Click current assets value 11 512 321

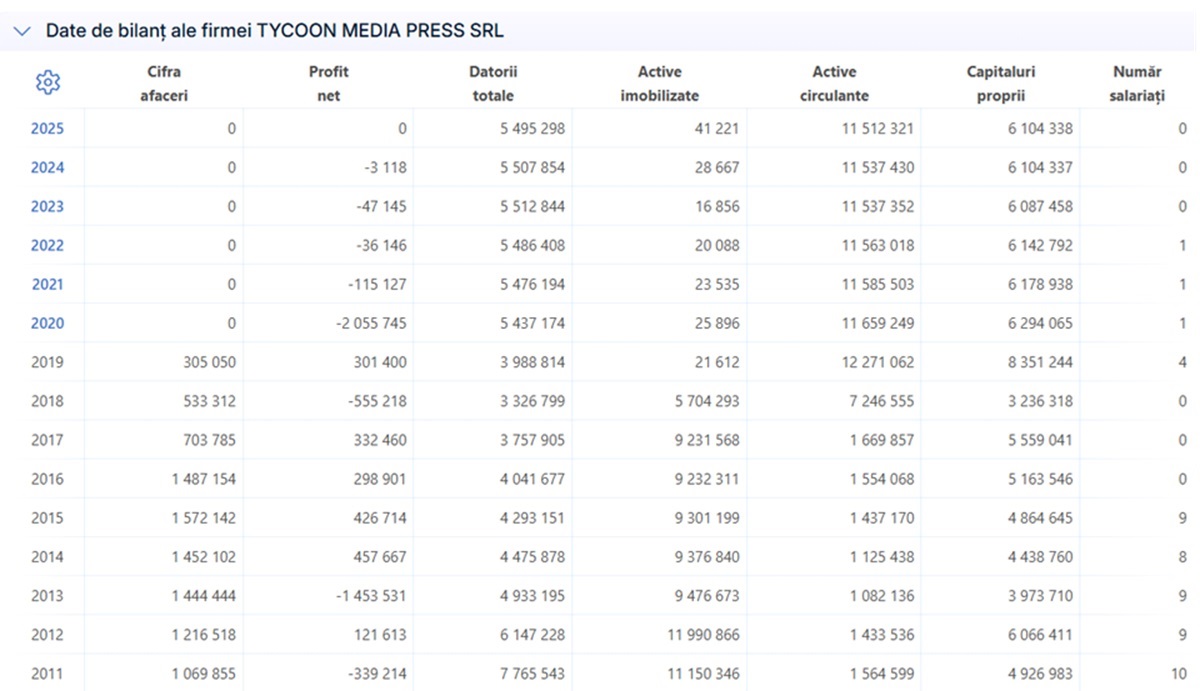click(877, 128)
